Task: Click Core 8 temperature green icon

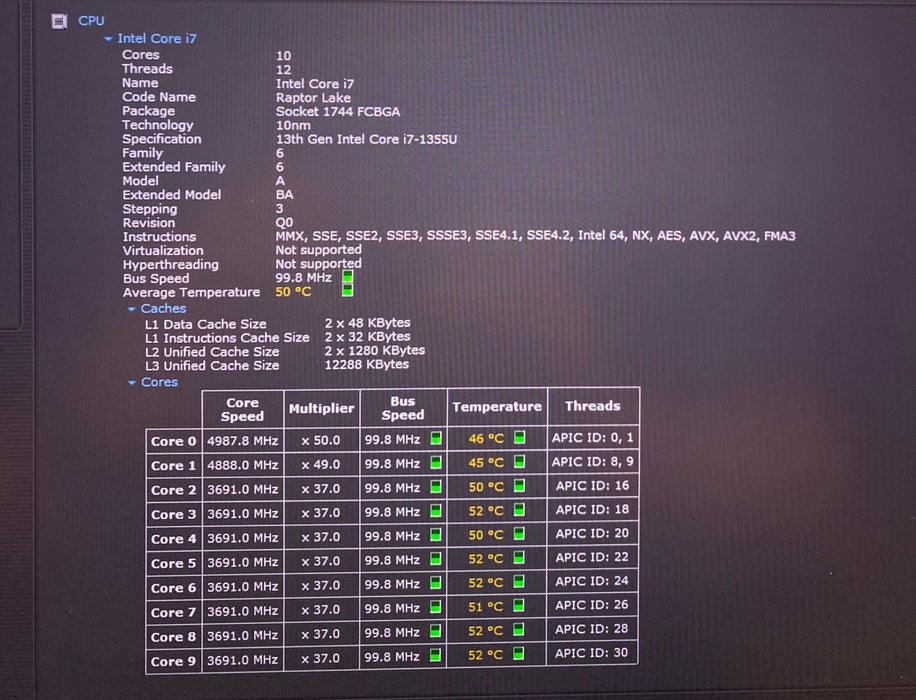Action: point(519,629)
